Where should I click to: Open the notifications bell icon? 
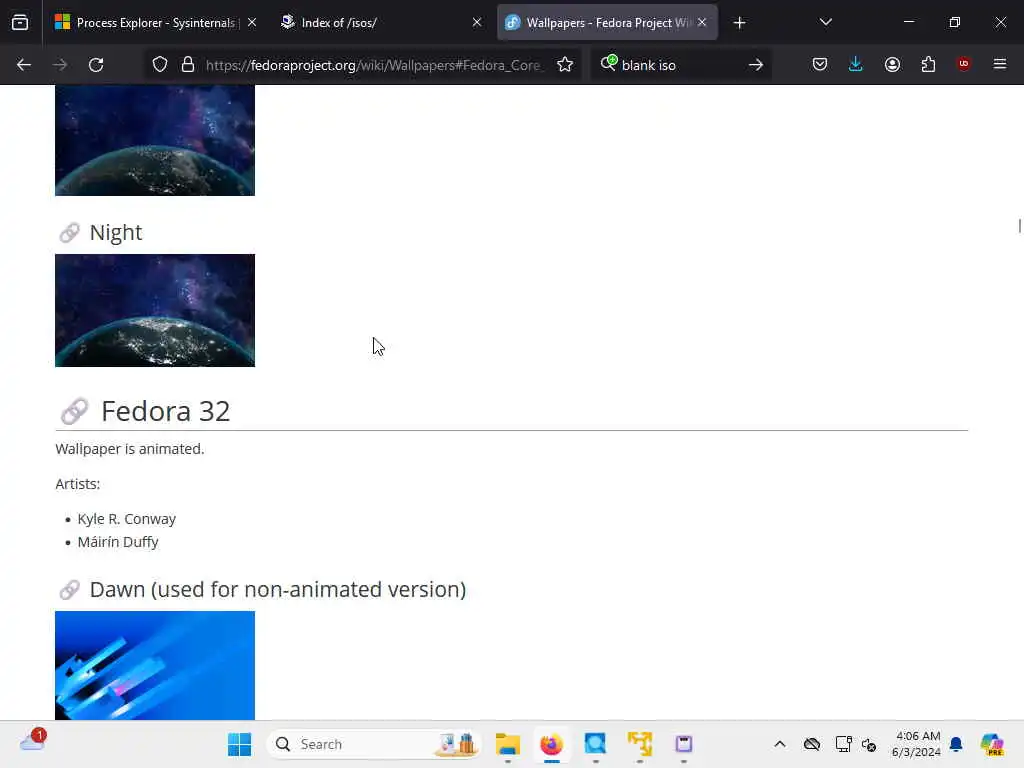(x=956, y=744)
